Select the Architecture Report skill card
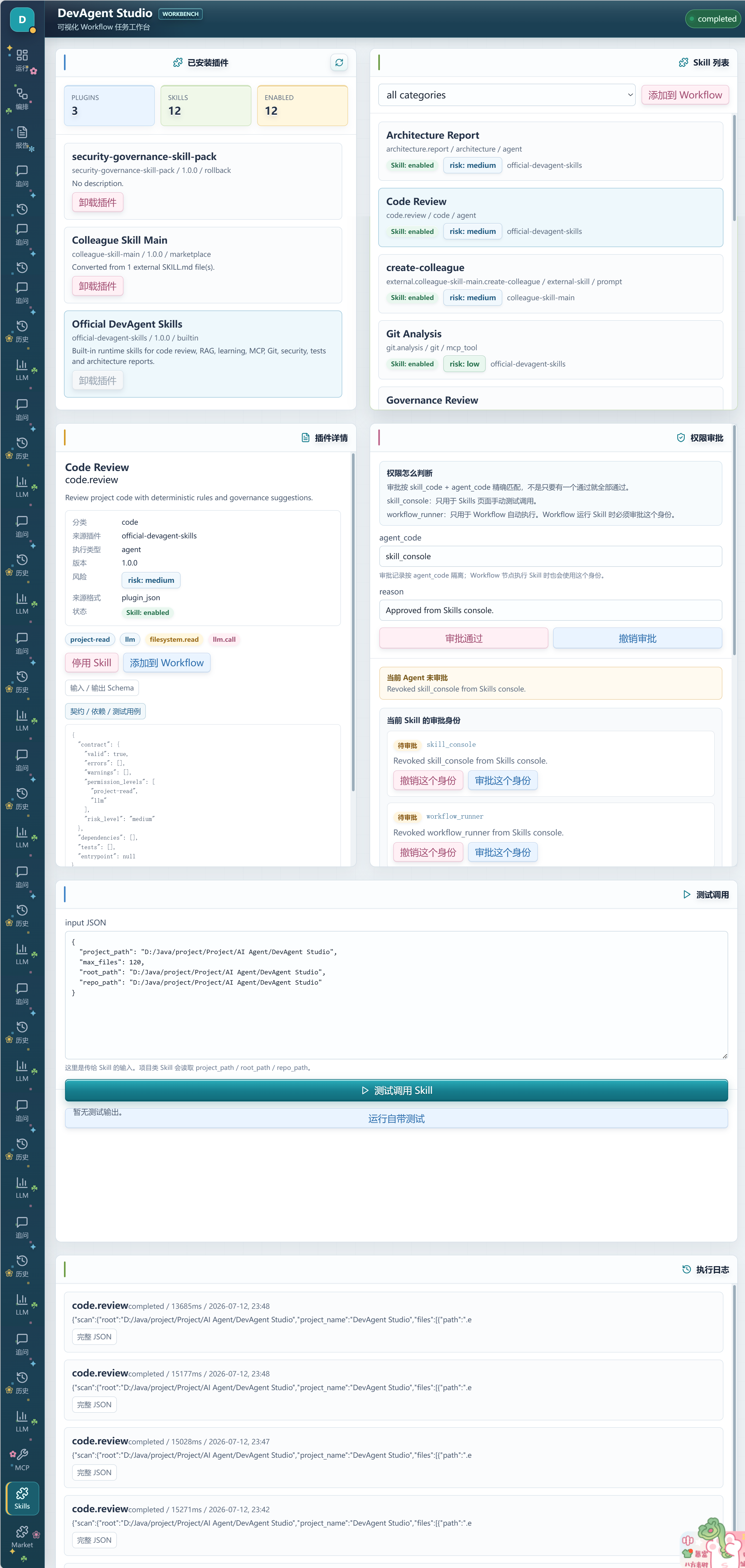Viewport: 745px width, 1568px height. [x=551, y=151]
